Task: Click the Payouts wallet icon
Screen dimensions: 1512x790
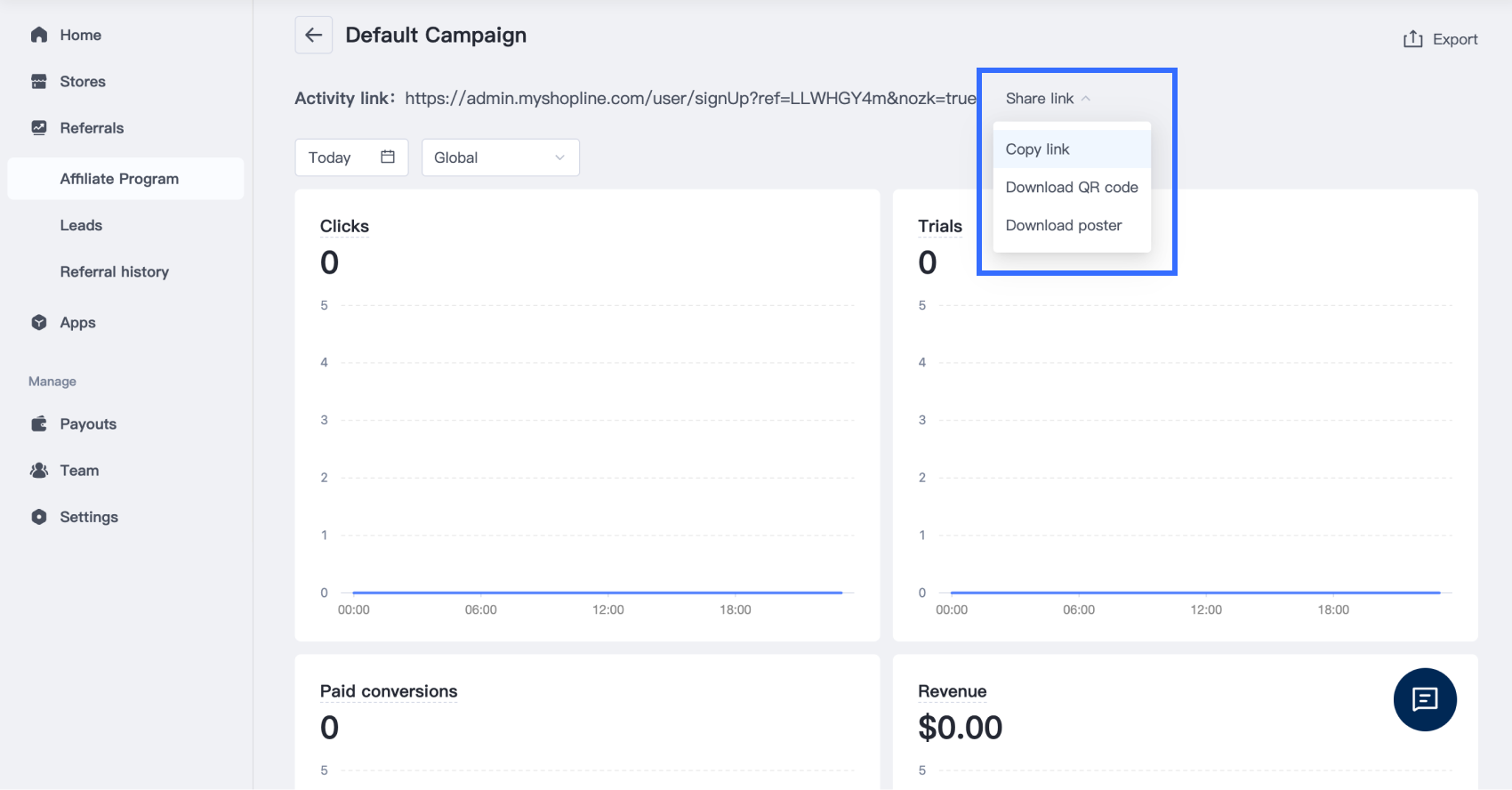Action: [39, 424]
